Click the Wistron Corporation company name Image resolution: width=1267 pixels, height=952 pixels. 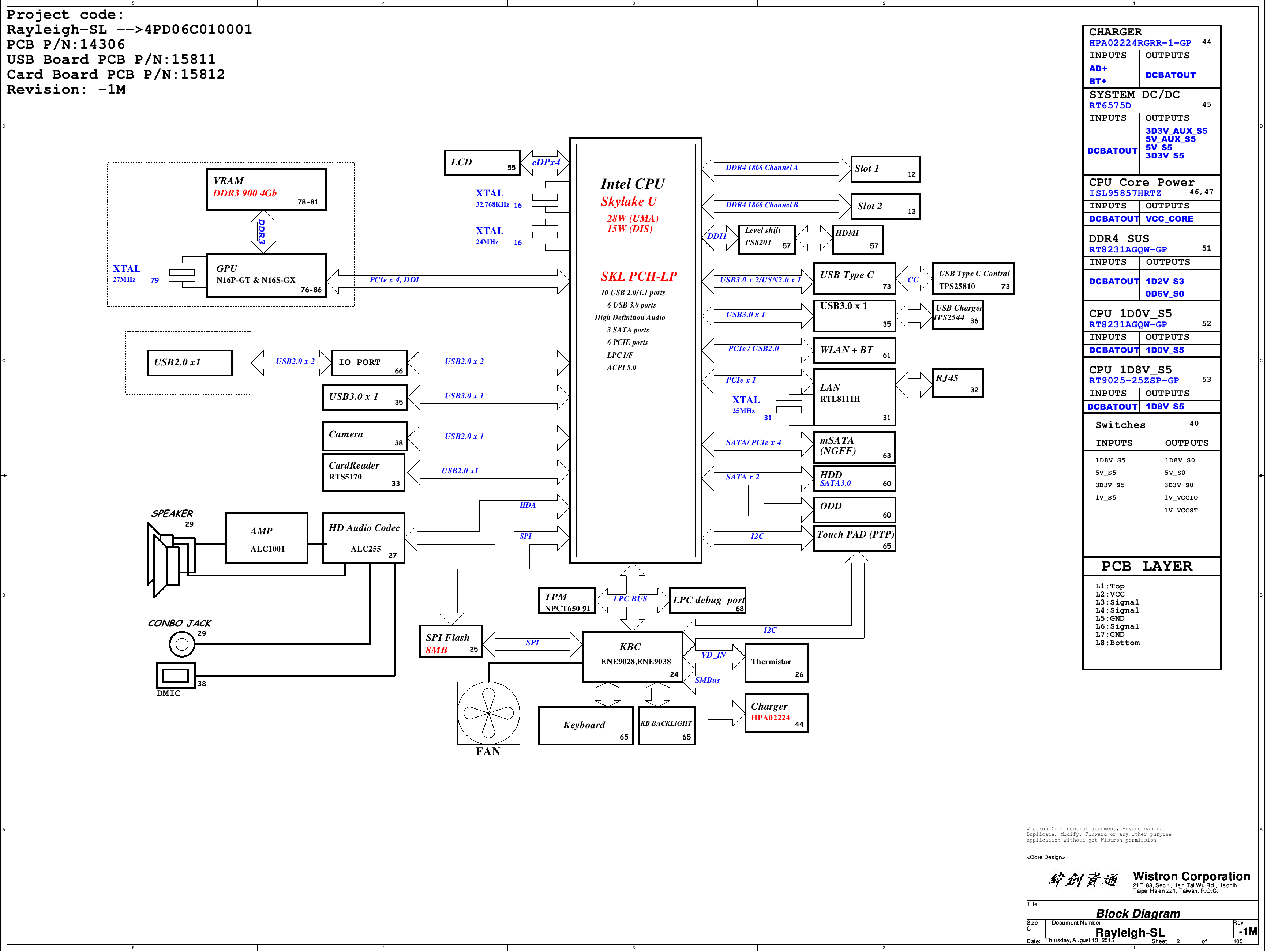pos(1191,876)
